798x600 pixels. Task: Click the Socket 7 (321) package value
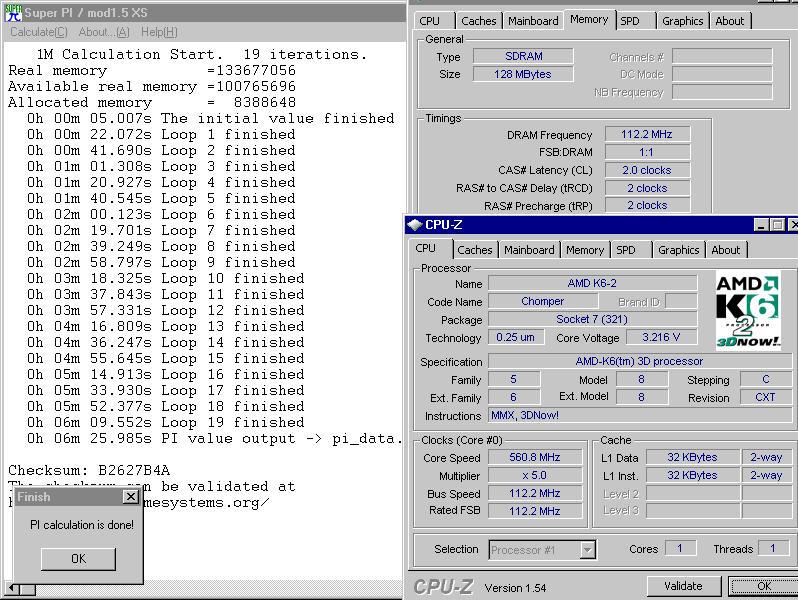(592, 319)
